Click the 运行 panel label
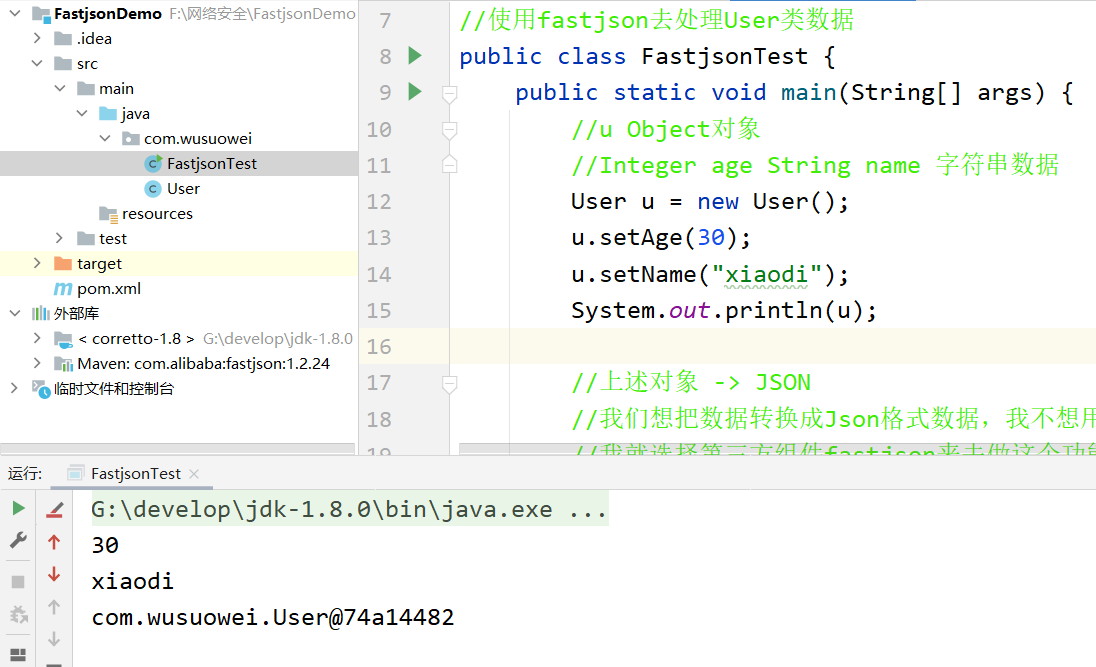Viewport: 1096px width, 667px height. coord(25,474)
